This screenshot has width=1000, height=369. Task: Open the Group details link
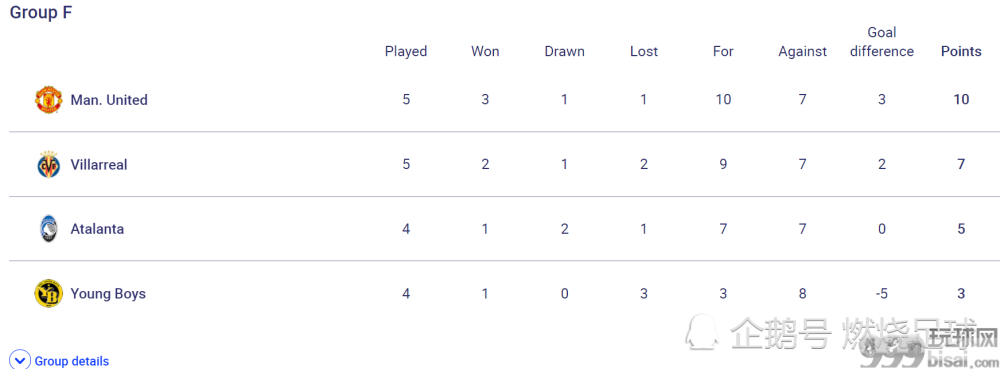tap(71, 361)
